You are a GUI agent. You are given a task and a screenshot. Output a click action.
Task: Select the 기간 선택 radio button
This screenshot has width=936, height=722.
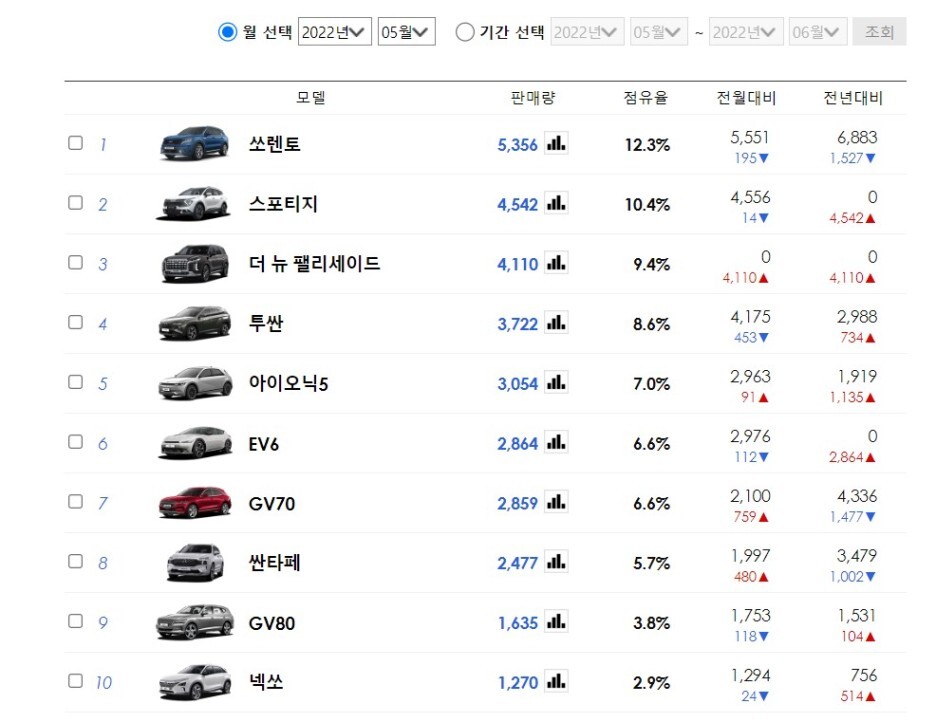point(464,32)
